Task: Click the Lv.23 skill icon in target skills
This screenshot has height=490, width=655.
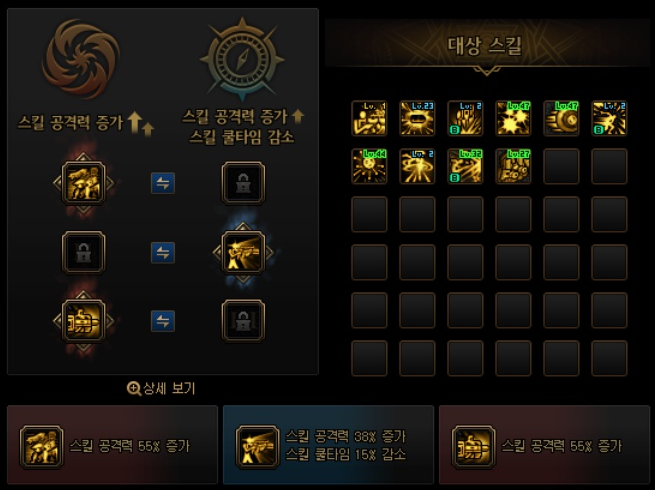Action: [x=417, y=119]
